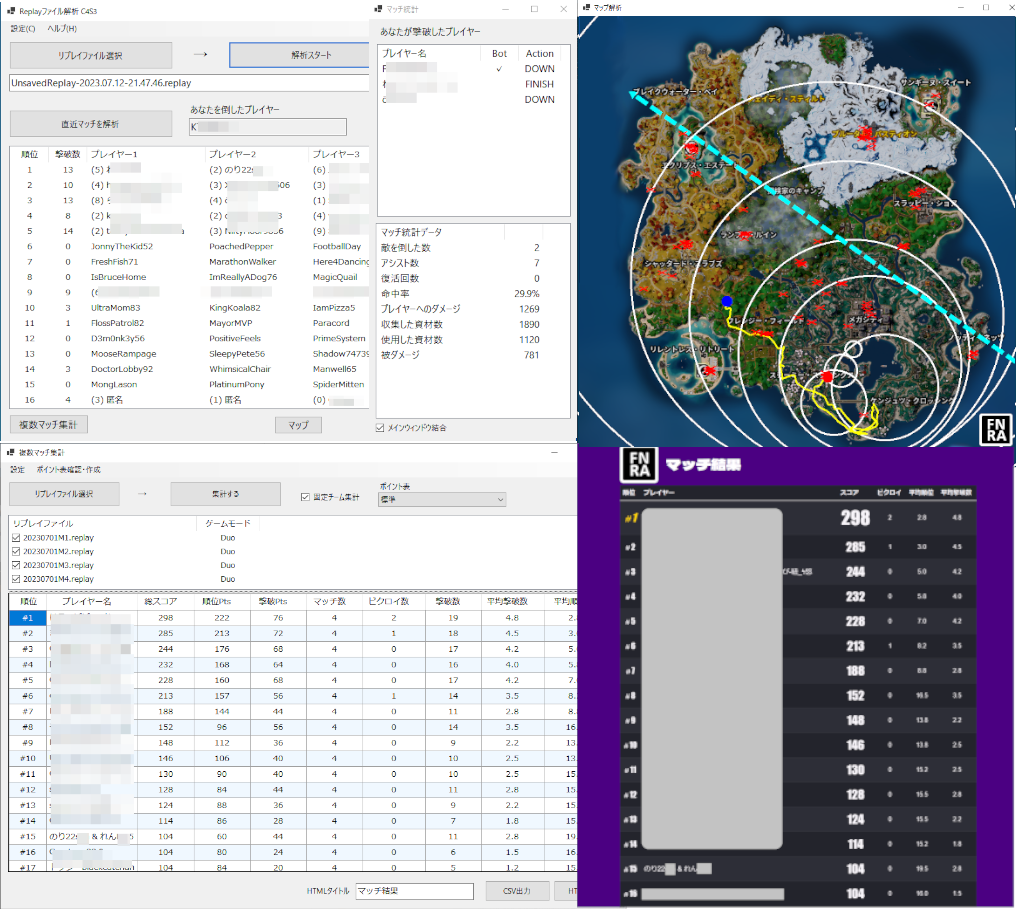Uncheck the 20230701M3.replay checkbox
Image resolution: width=1016 pixels, height=909 pixels.
pyautogui.click(x=16, y=565)
